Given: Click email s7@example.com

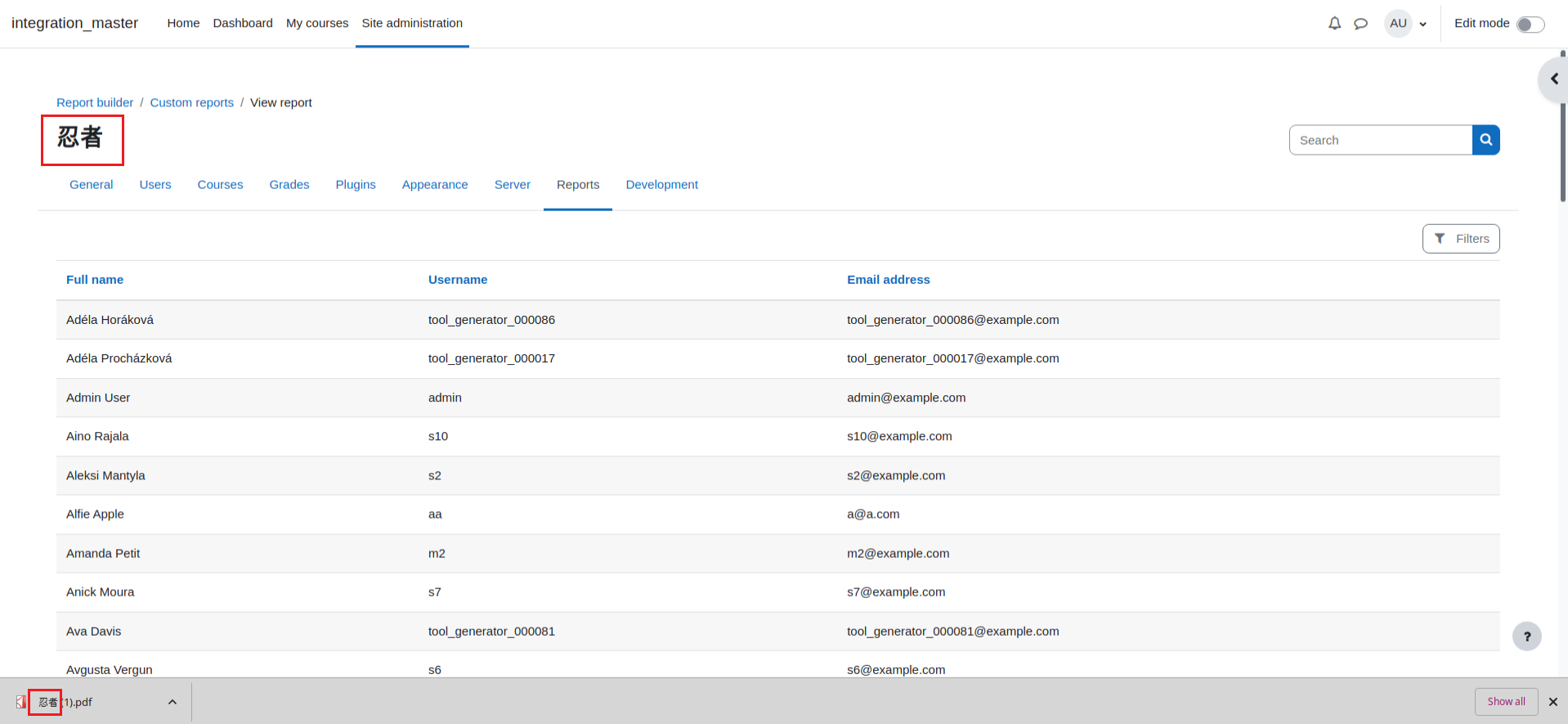Looking at the screenshot, I should click(x=896, y=592).
